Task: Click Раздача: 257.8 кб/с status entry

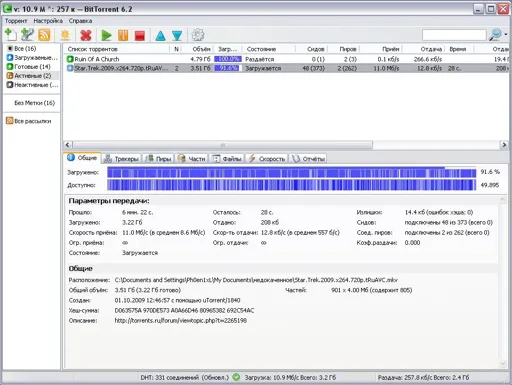Action: tap(423, 378)
